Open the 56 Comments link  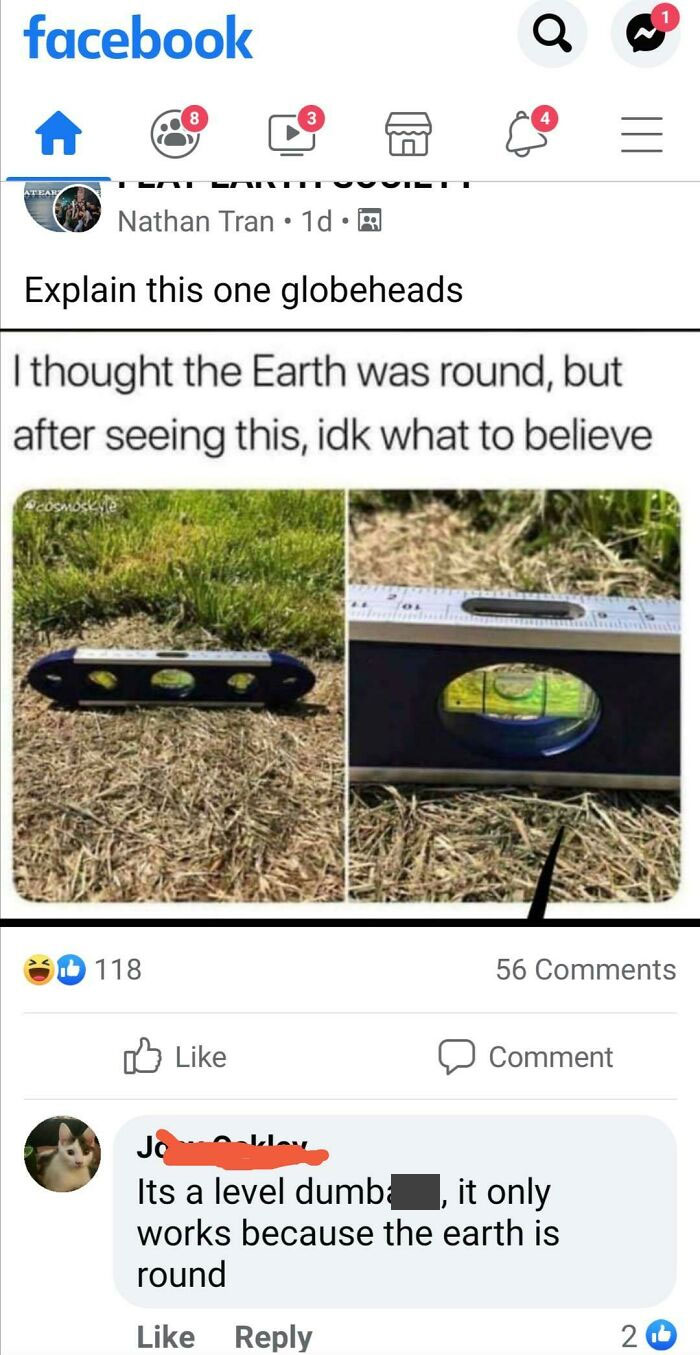point(586,969)
